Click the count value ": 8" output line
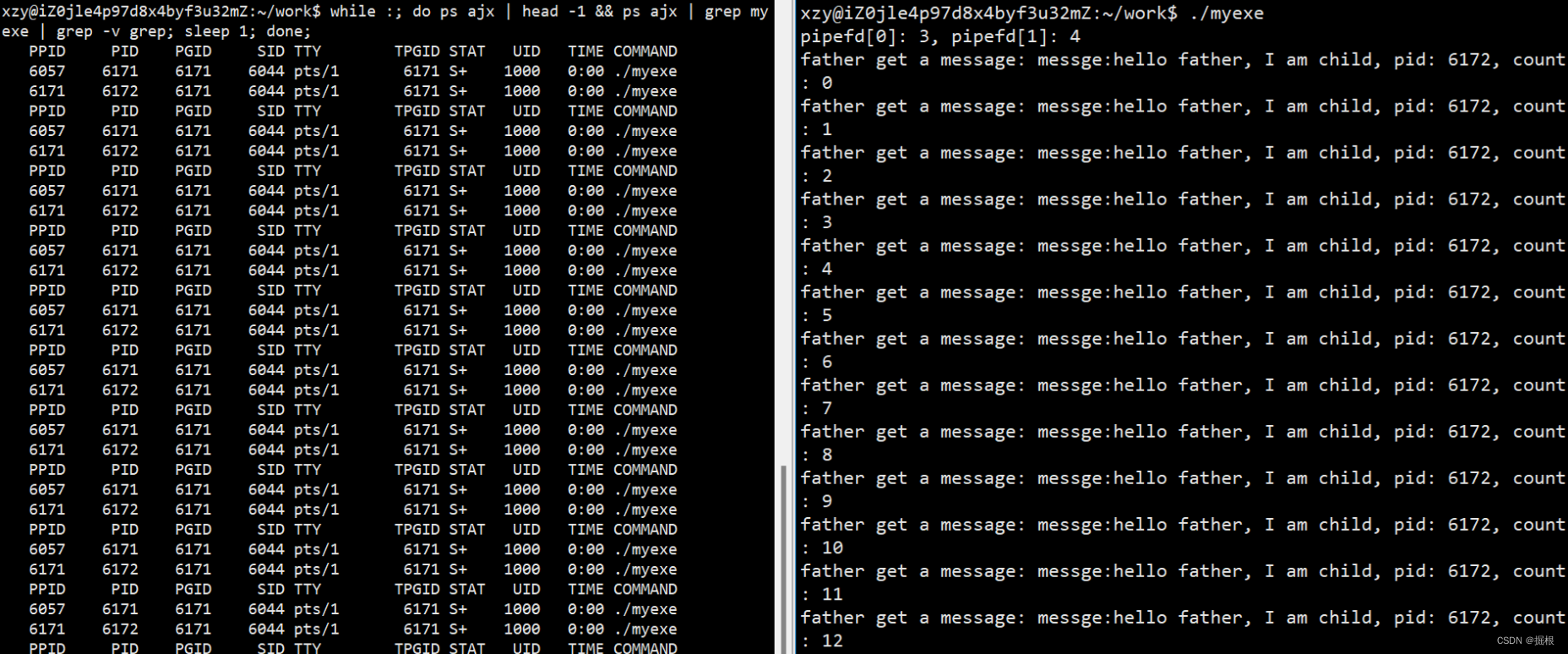The width and height of the screenshot is (1568, 654). 817,455
